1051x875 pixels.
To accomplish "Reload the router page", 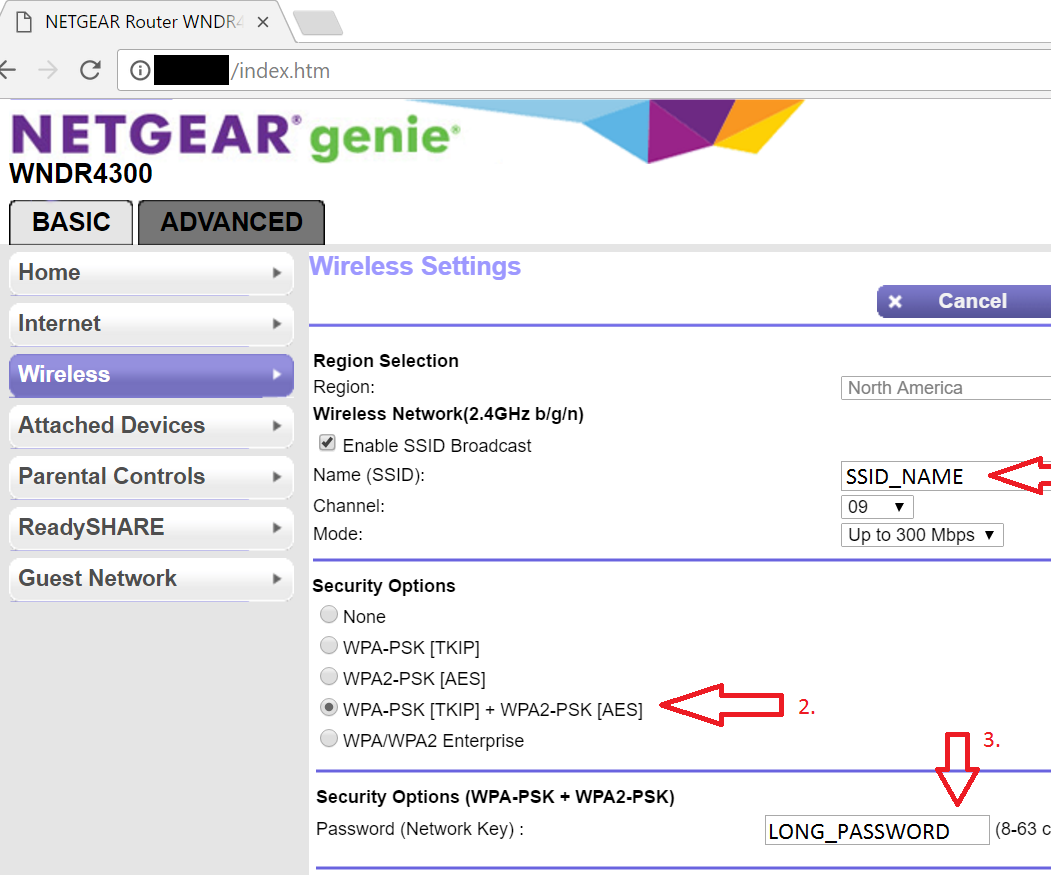I will coord(90,70).
